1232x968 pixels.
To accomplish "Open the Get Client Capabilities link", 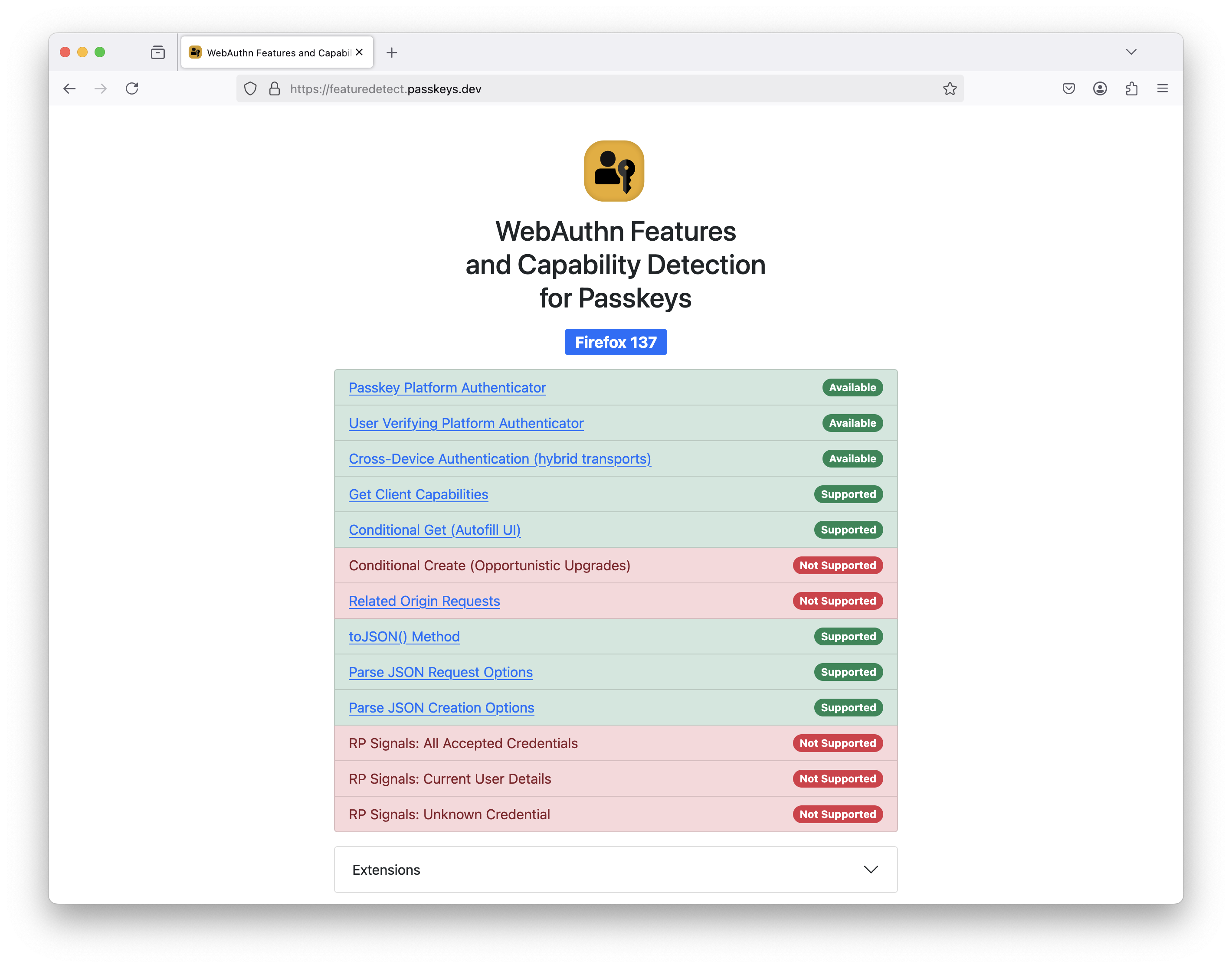I will 419,494.
